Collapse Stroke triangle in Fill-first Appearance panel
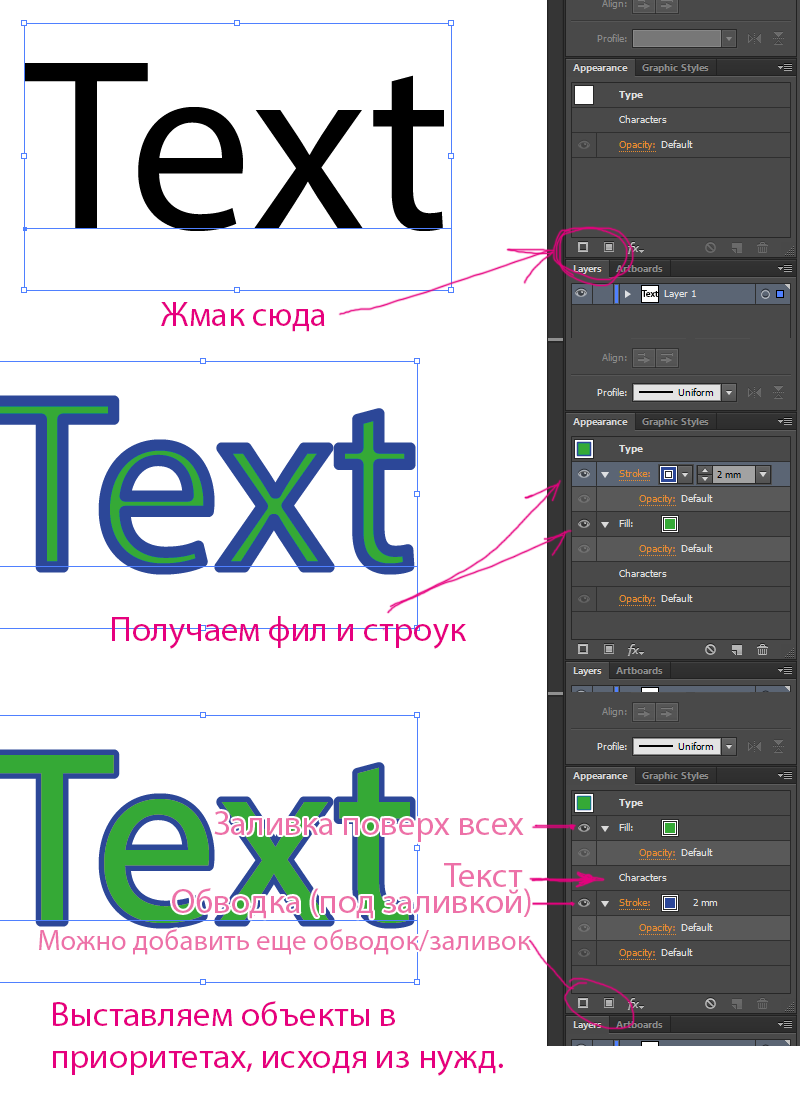 point(605,903)
